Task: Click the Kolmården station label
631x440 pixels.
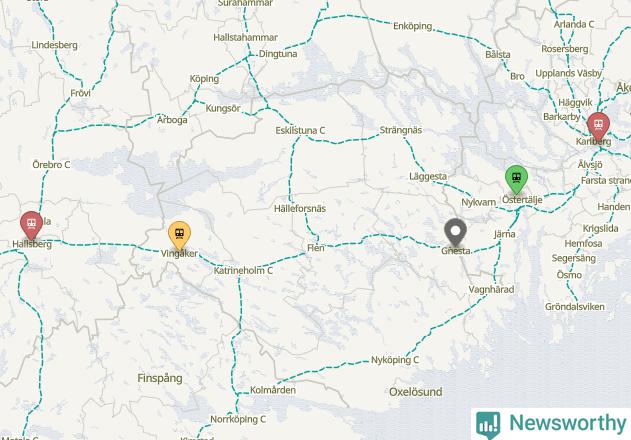Action: [x=273, y=390]
